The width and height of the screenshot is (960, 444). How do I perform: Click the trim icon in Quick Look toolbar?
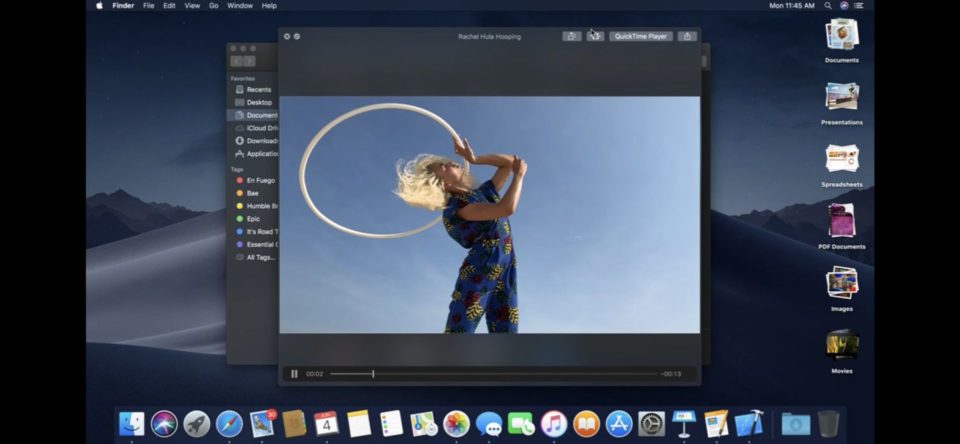[595, 36]
